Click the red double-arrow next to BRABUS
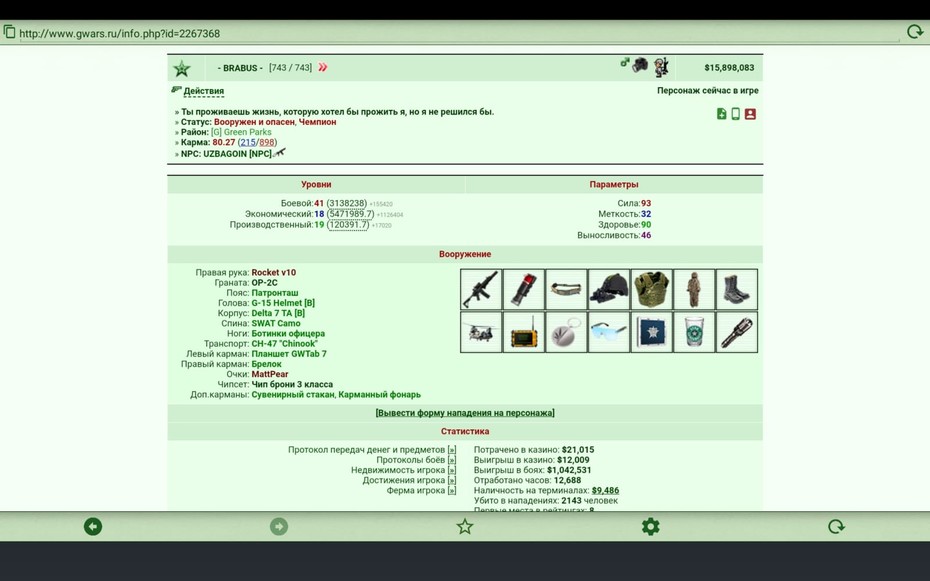930x581 pixels. tap(323, 67)
